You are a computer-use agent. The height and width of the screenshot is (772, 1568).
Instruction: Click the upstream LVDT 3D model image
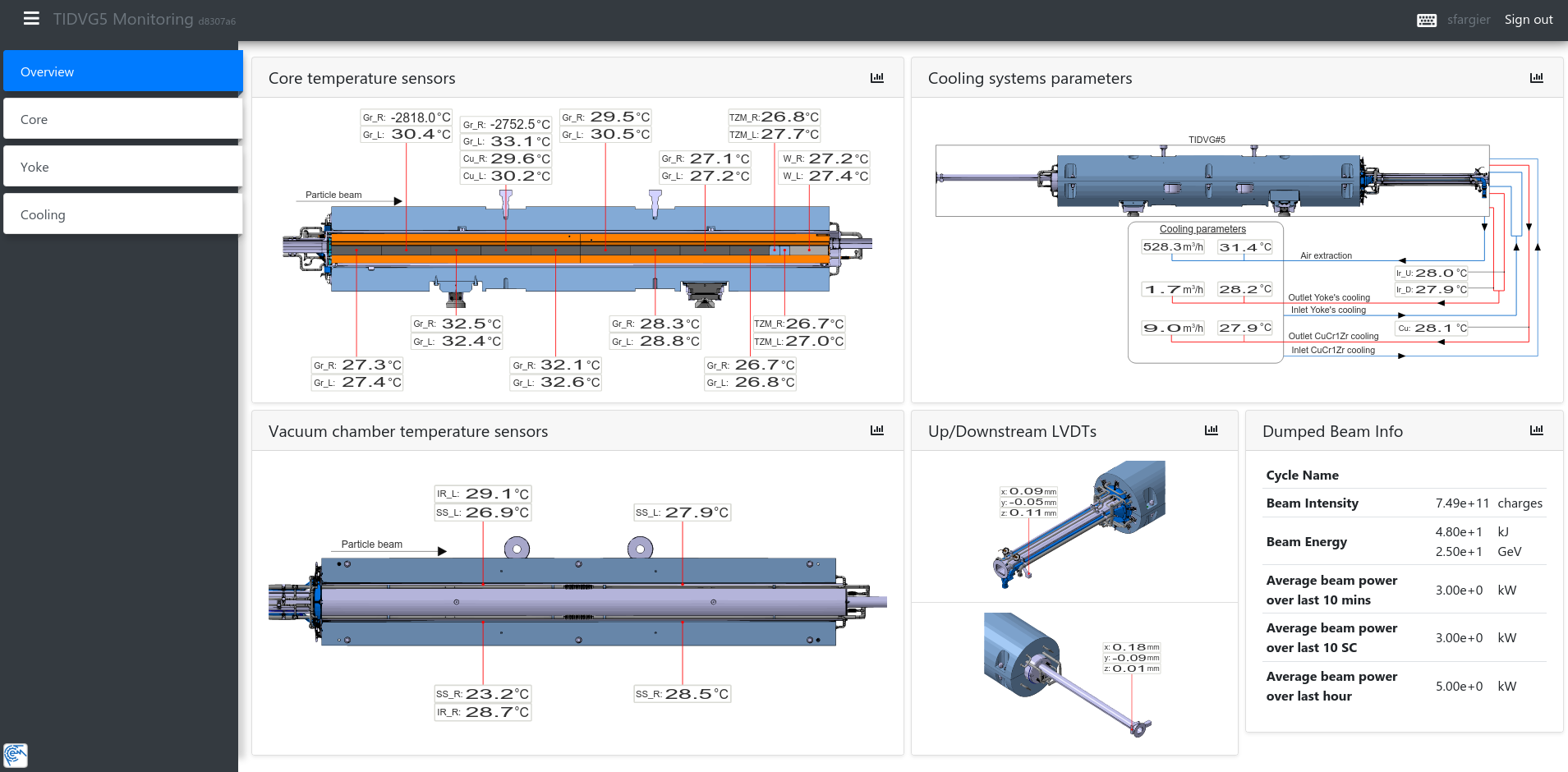coord(1079,524)
